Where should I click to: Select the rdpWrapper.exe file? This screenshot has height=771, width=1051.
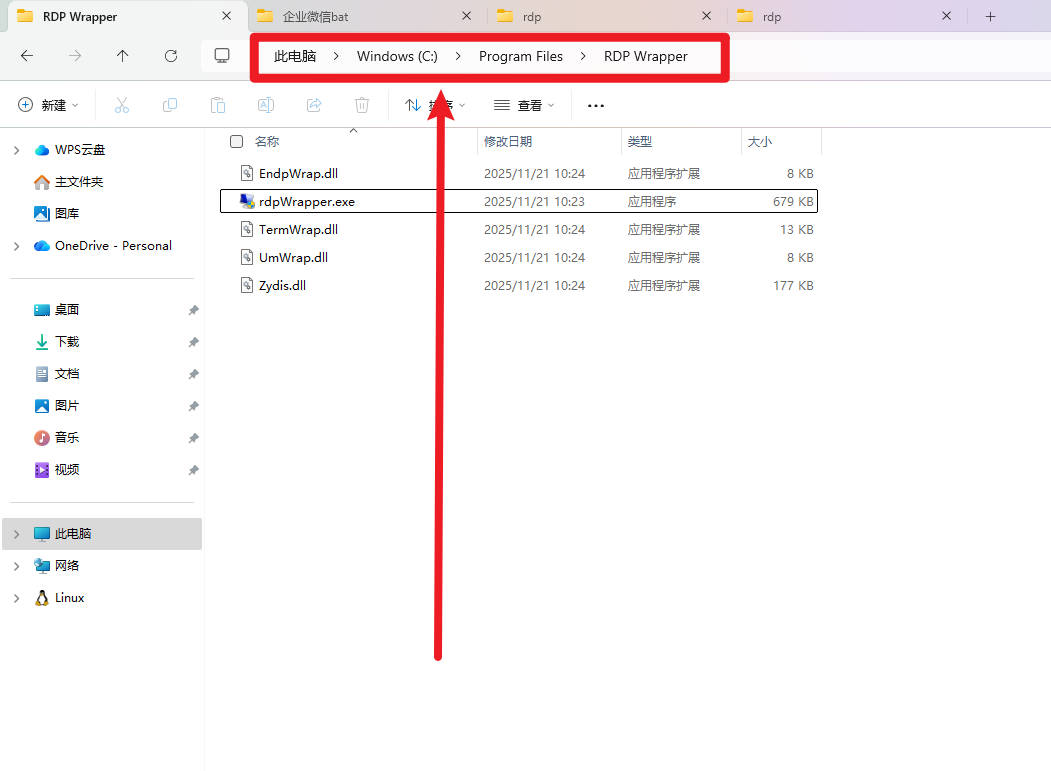coord(519,201)
